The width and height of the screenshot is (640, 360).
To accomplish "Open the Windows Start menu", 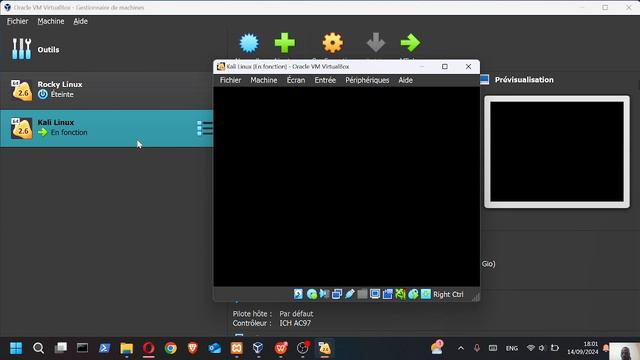I will tap(16, 348).
